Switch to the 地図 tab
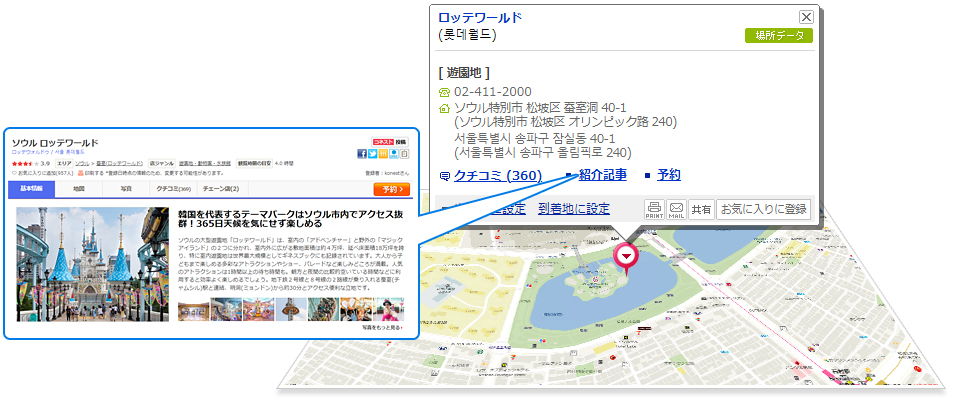This screenshot has width=954, height=400. coord(78,189)
